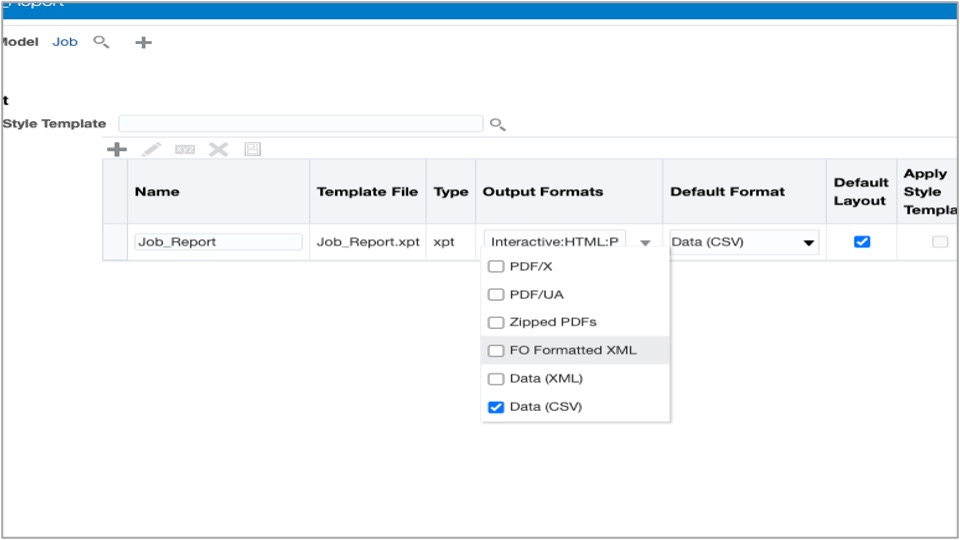
Task: Click the Job_Report name field
Action: tap(219, 242)
